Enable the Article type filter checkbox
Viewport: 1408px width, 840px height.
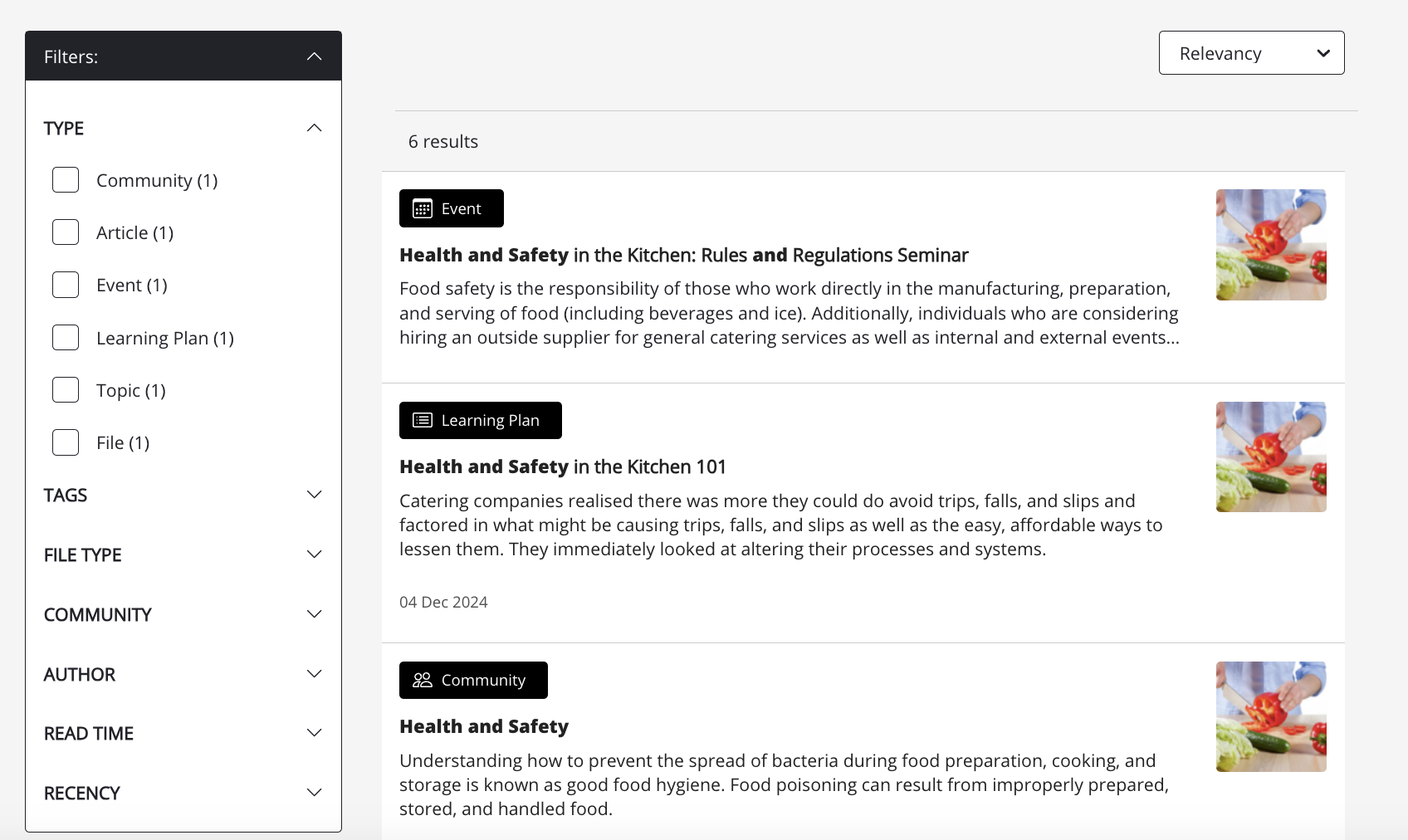coord(66,232)
